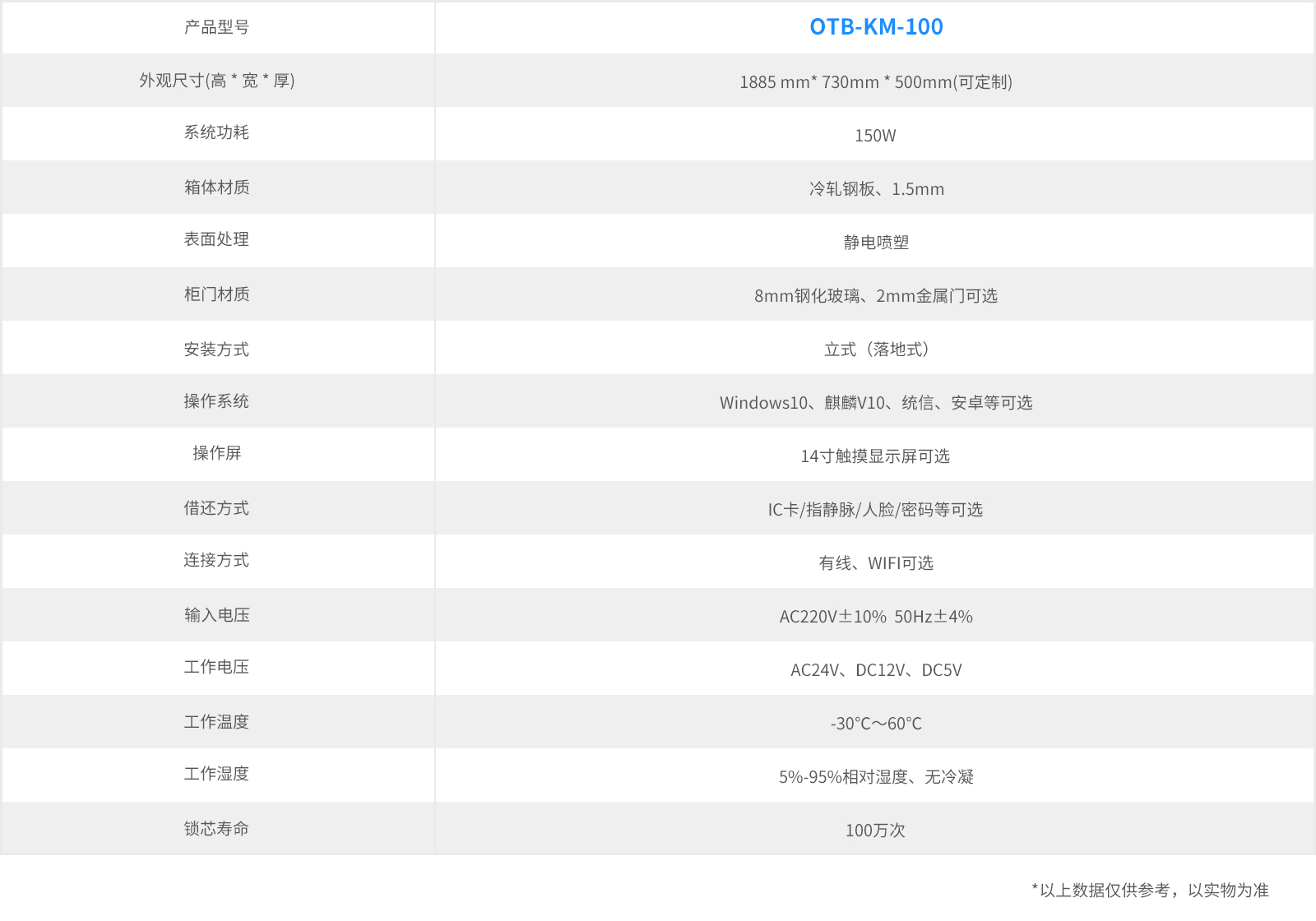Select the 静电喷塑 surface treatment value

click(876, 243)
